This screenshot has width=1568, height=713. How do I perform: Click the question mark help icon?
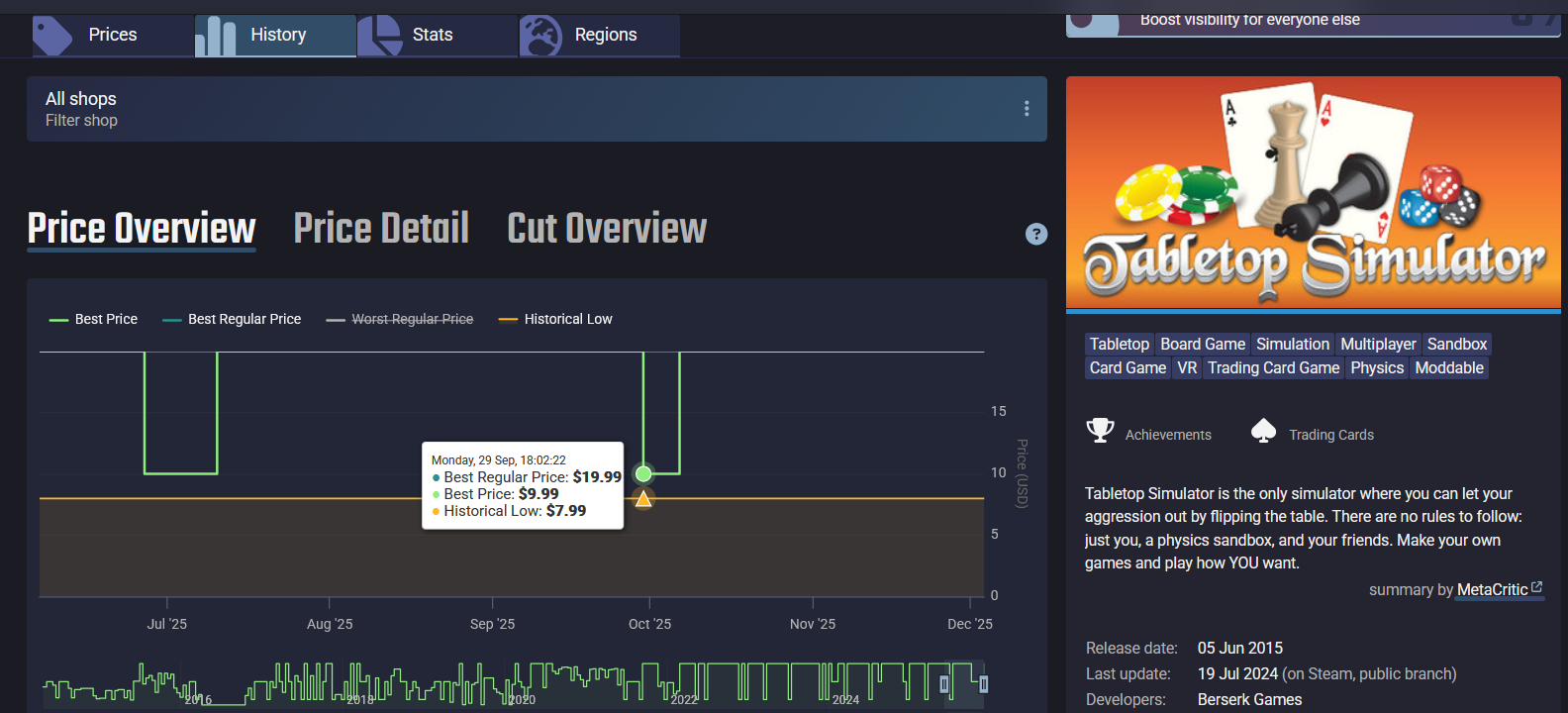coord(1036,234)
